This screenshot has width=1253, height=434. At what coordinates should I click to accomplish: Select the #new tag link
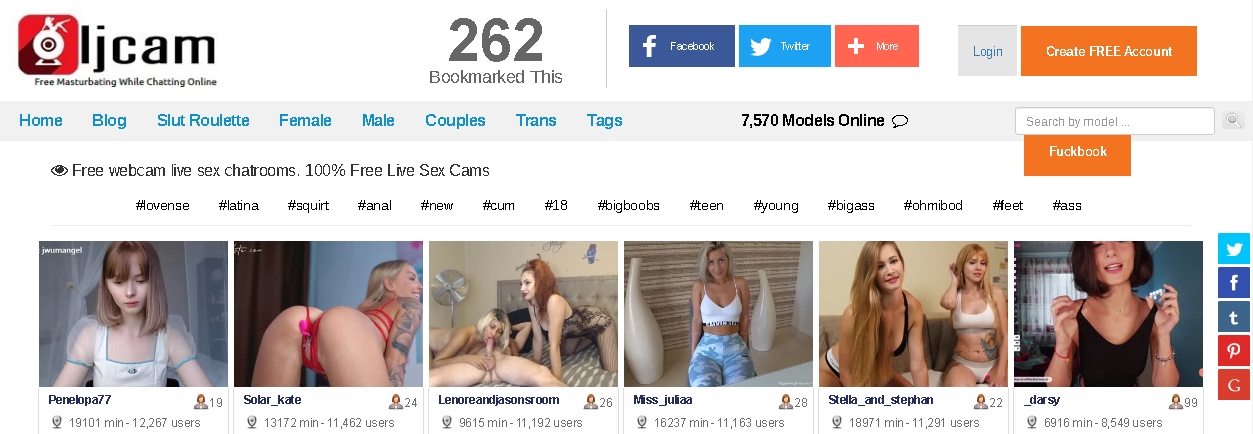437,206
